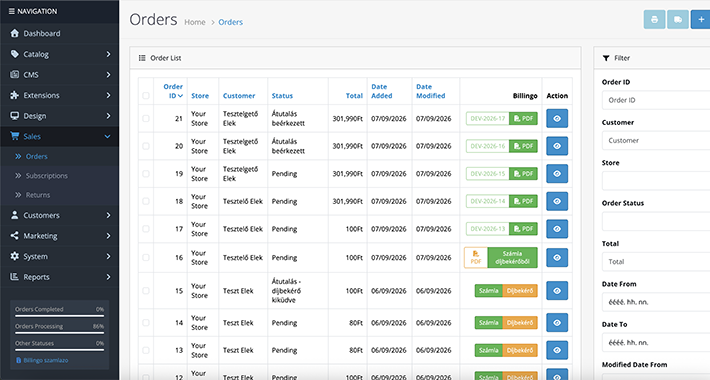Open PDF for invoice DEV-2026-17

[523, 119]
